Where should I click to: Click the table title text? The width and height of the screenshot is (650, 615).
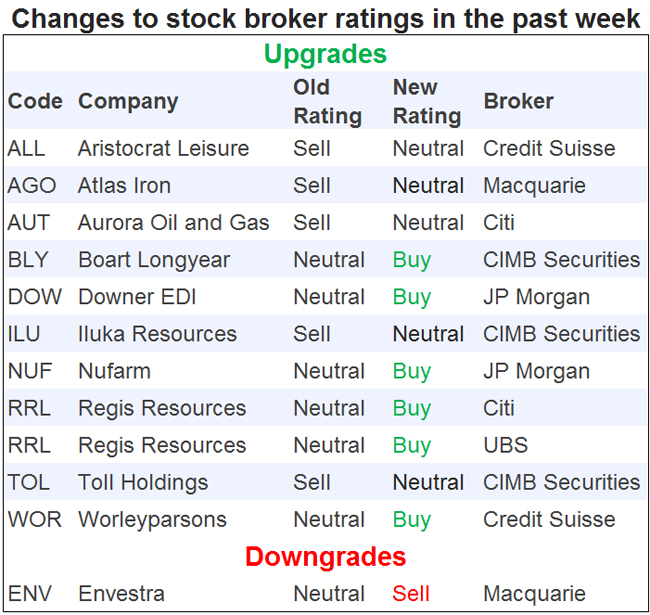point(326,18)
